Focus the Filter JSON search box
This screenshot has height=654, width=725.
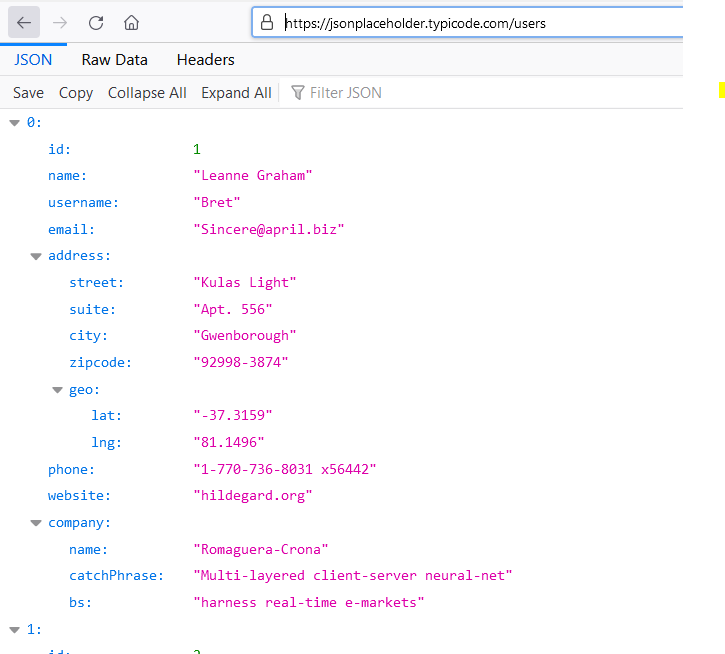coord(481,93)
